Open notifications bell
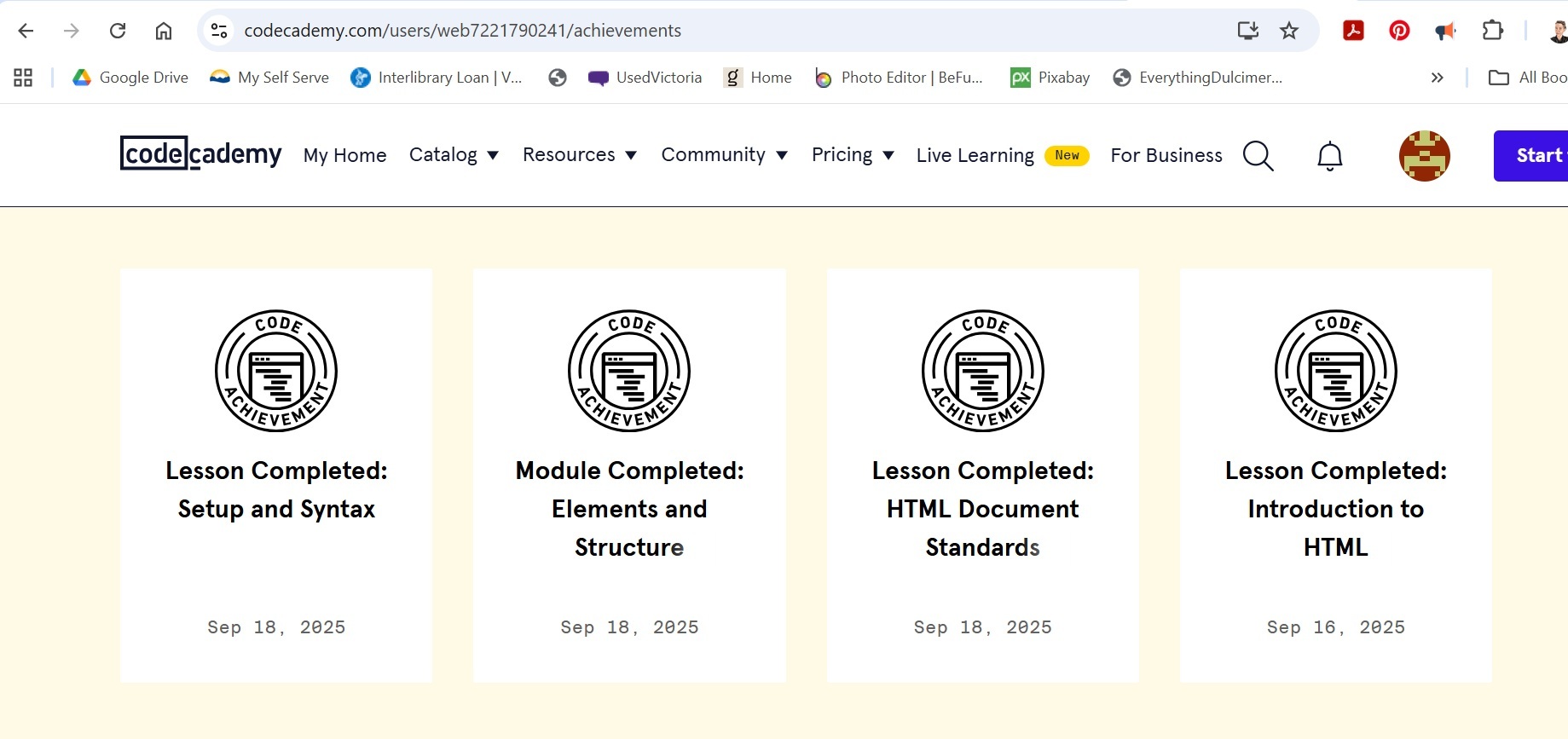Image resolution: width=1568 pixels, height=739 pixels. point(1329,156)
